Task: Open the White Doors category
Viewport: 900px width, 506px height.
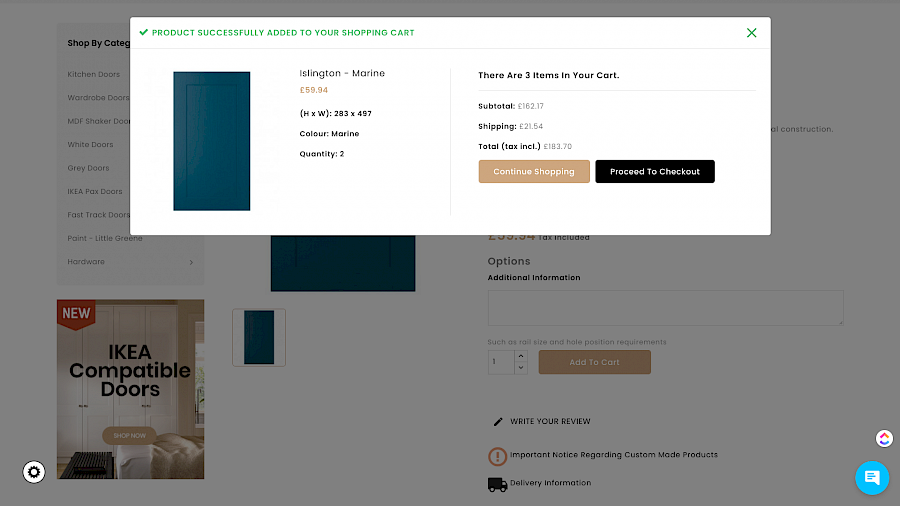Action: click(x=90, y=145)
